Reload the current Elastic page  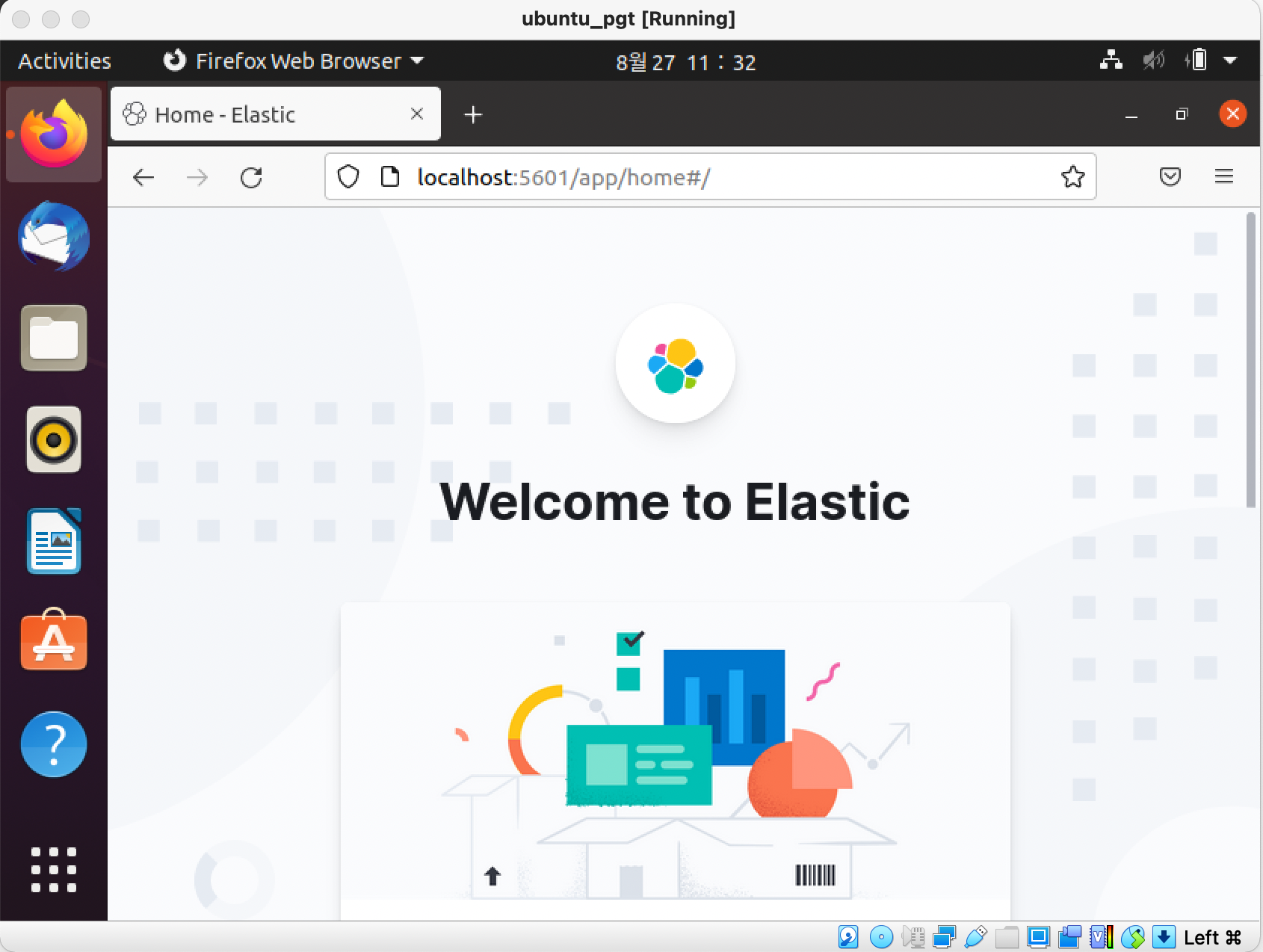[x=251, y=177]
